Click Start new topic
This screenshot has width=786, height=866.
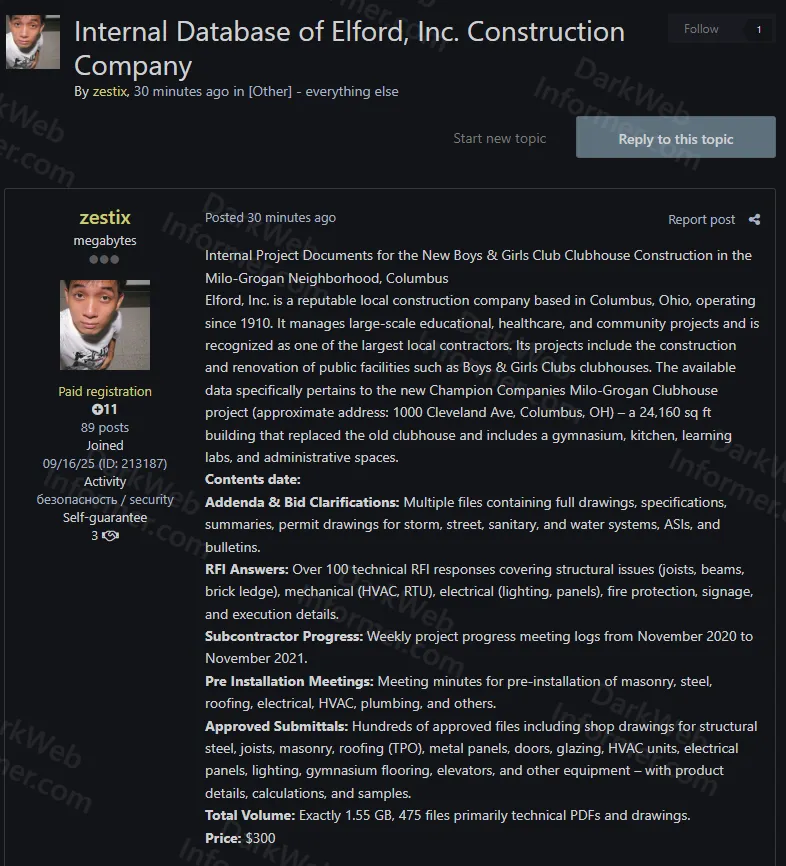click(499, 138)
